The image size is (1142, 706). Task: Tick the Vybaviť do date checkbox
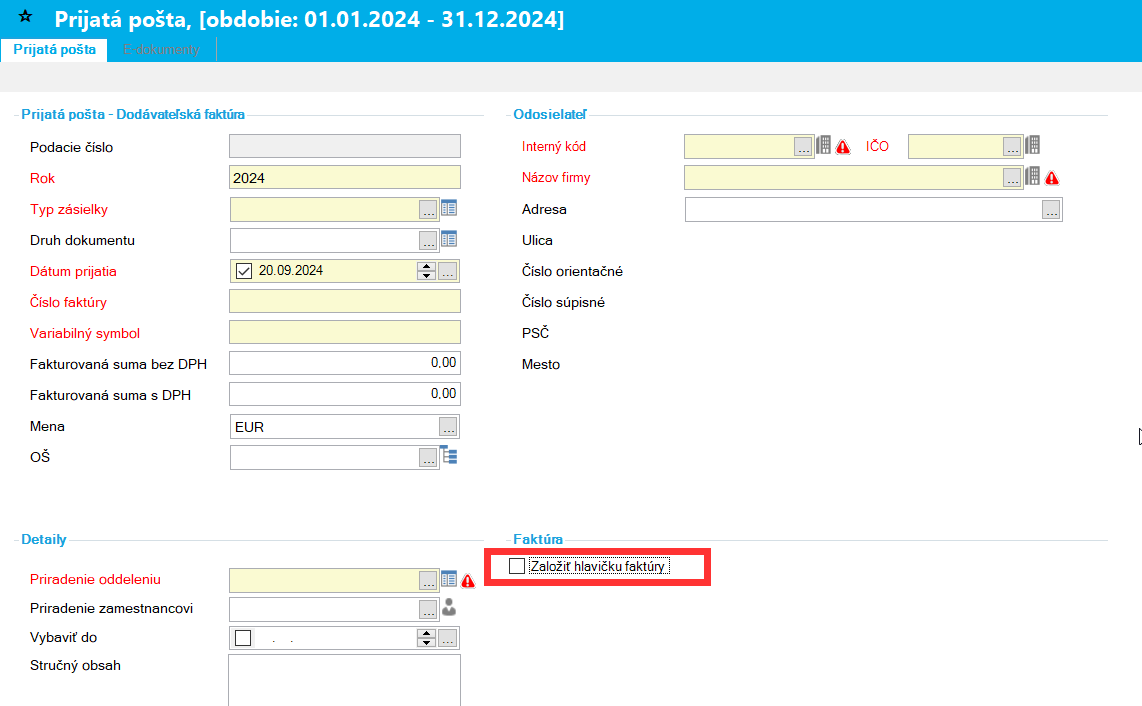pos(243,638)
